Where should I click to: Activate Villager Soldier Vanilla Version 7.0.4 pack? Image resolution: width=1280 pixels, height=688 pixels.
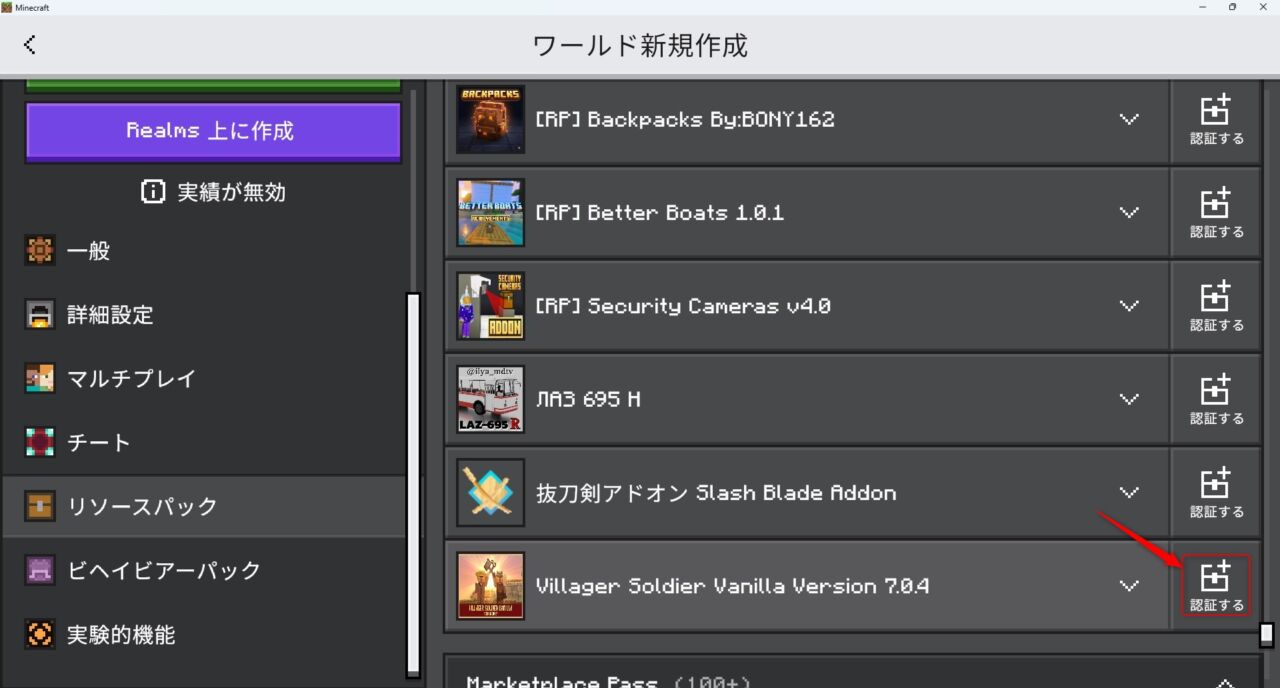[1216, 585]
